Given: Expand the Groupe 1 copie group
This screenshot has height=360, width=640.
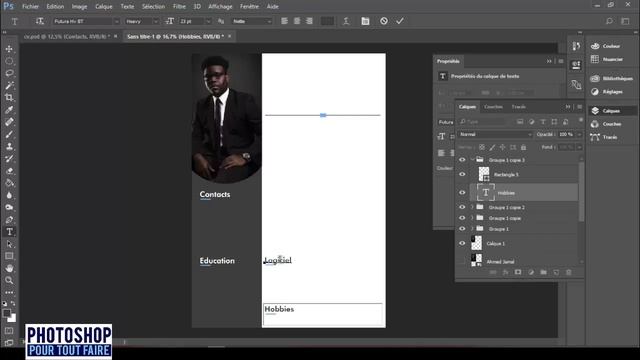Looking at the screenshot, I should coord(472,218).
